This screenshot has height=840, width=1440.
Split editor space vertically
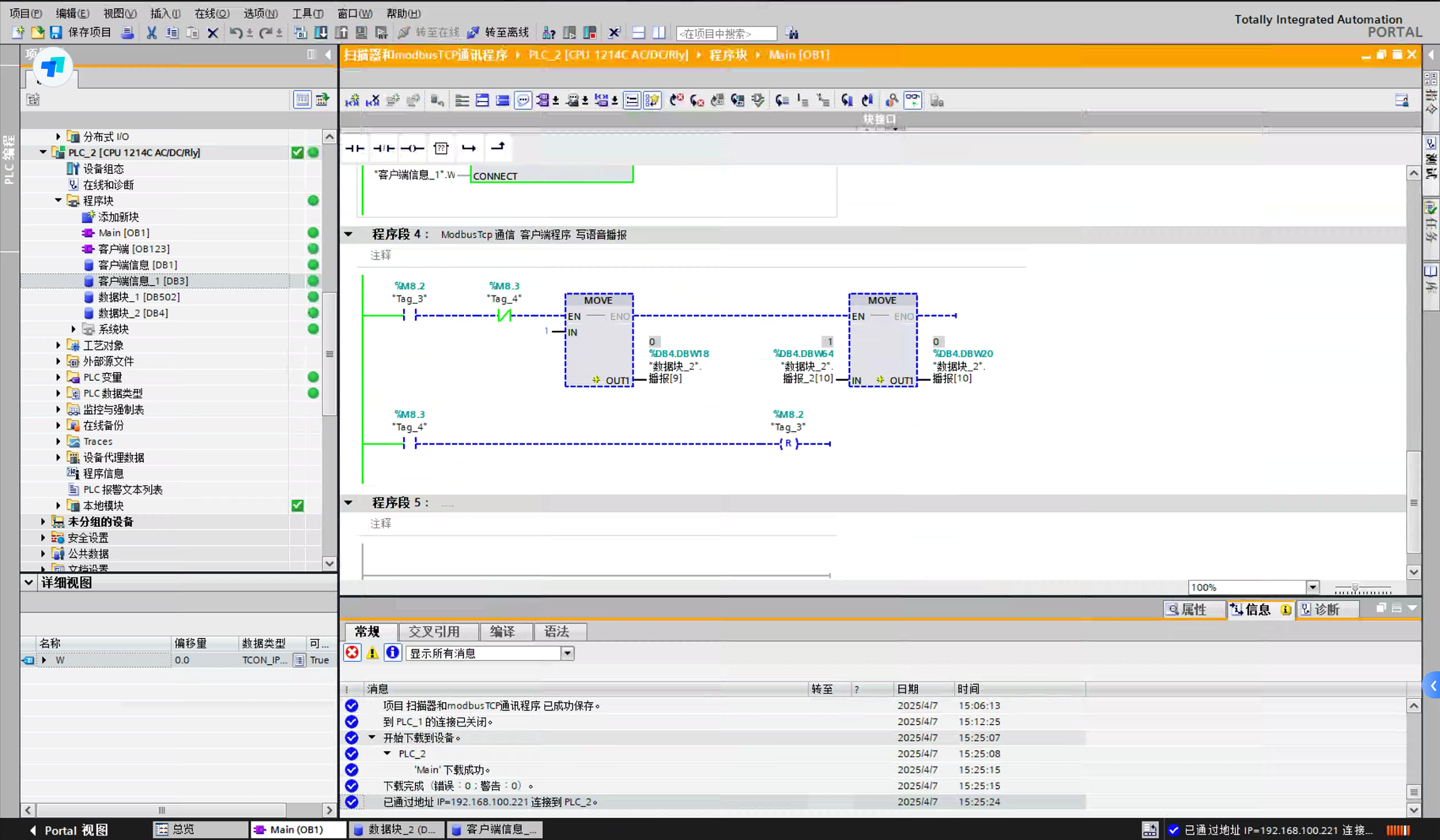point(659,32)
